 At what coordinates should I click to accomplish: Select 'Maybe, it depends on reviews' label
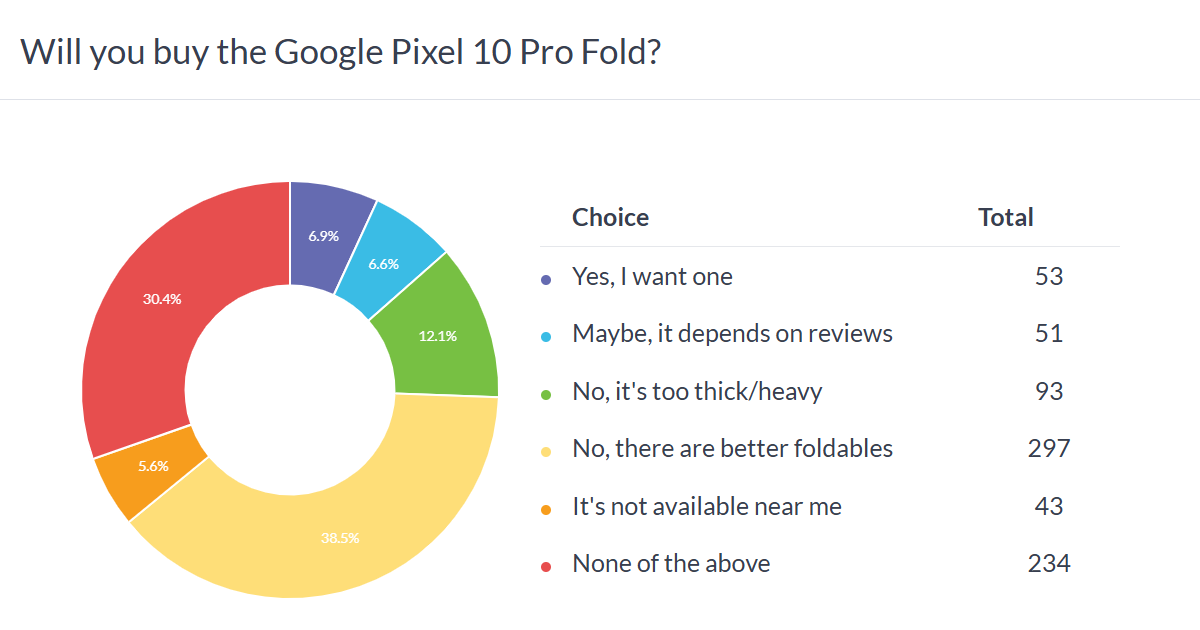[x=732, y=334]
